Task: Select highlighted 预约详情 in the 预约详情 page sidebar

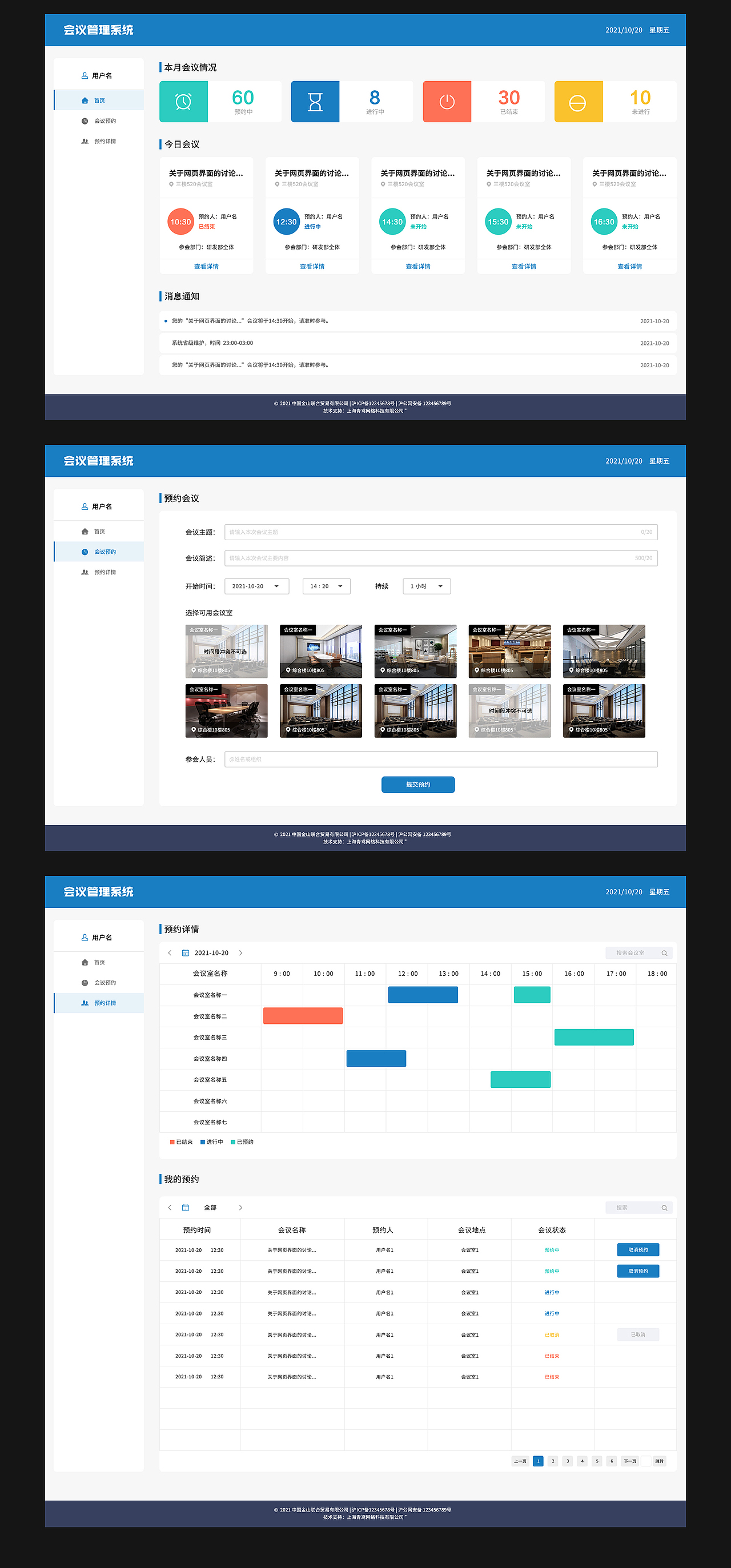Action: coord(99,1003)
